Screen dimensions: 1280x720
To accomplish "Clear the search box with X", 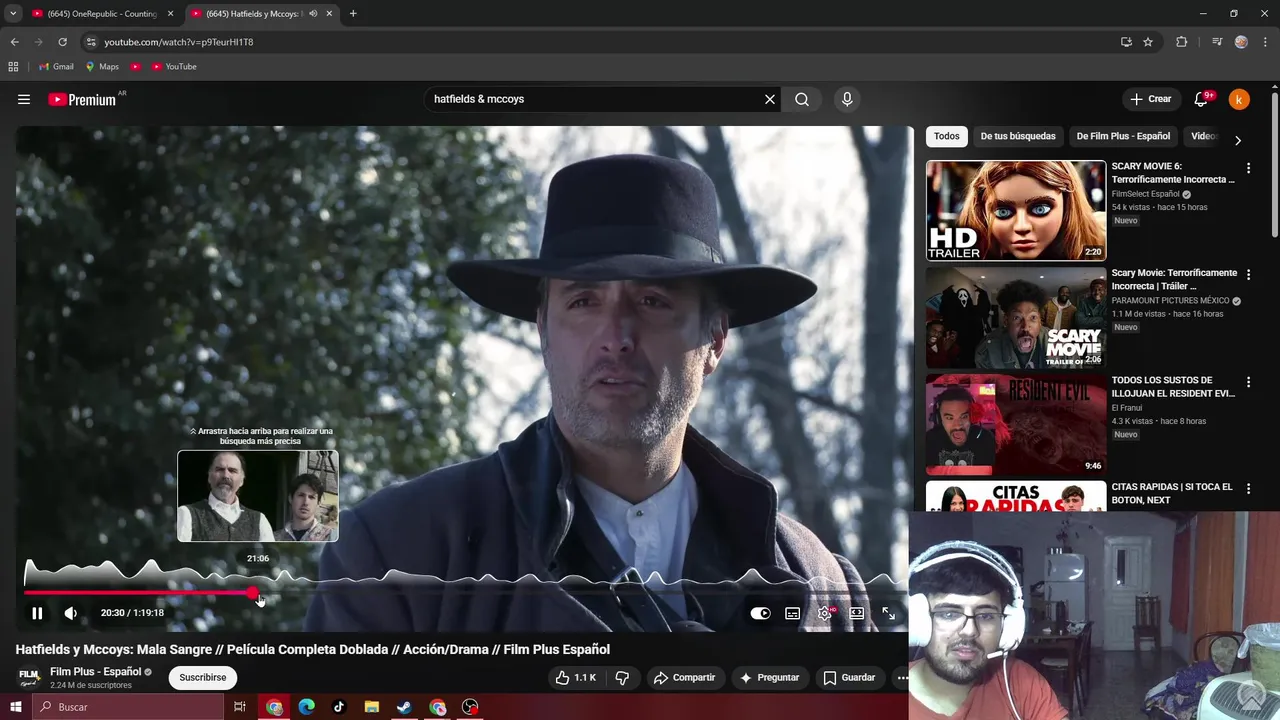I will [770, 99].
